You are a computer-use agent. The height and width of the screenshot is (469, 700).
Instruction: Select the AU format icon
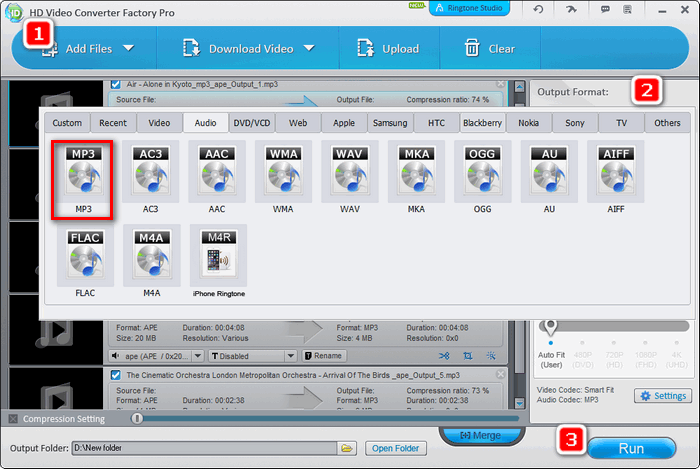(x=549, y=172)
